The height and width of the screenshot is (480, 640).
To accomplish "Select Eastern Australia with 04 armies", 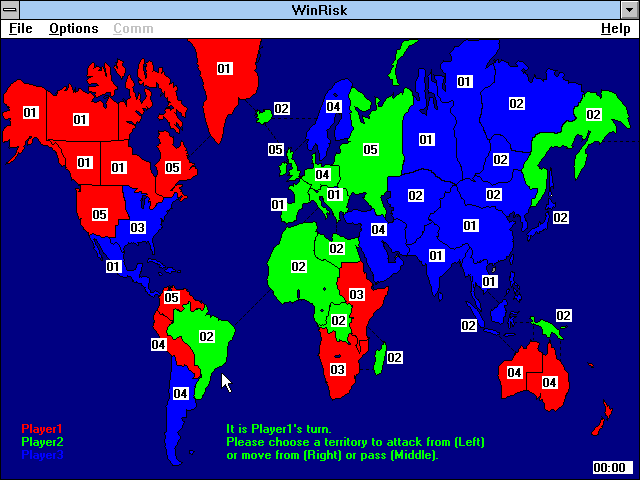I will click(x=549, y=382).
